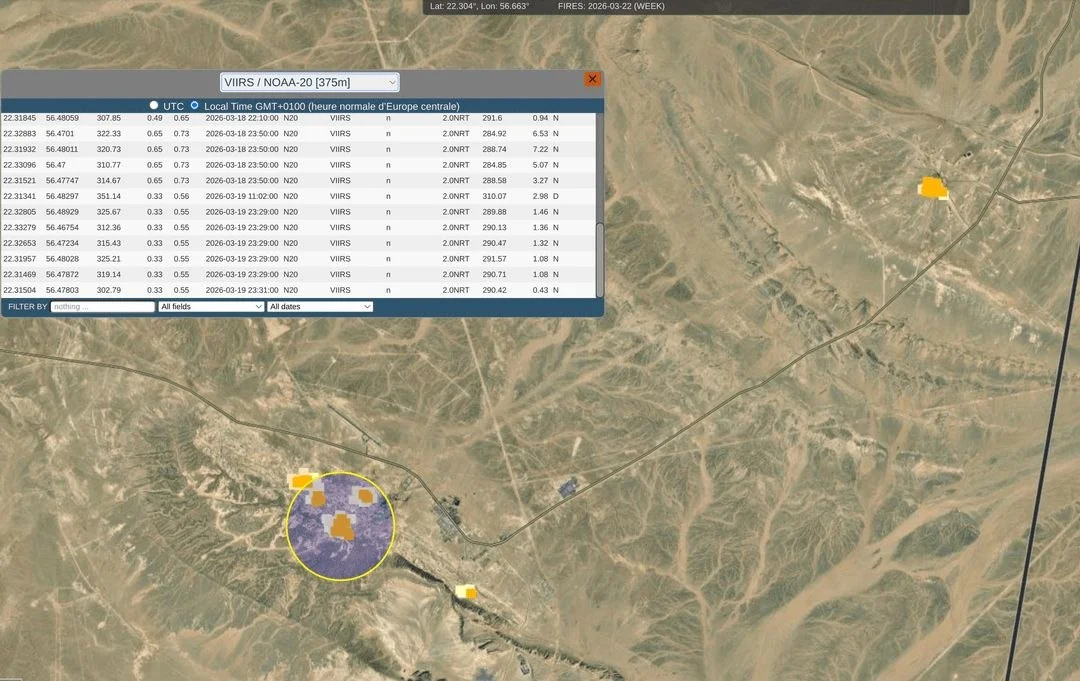The image size is (1080, 681).
Task: Close the VIIRS data table panel
Action: coord(592,79)
